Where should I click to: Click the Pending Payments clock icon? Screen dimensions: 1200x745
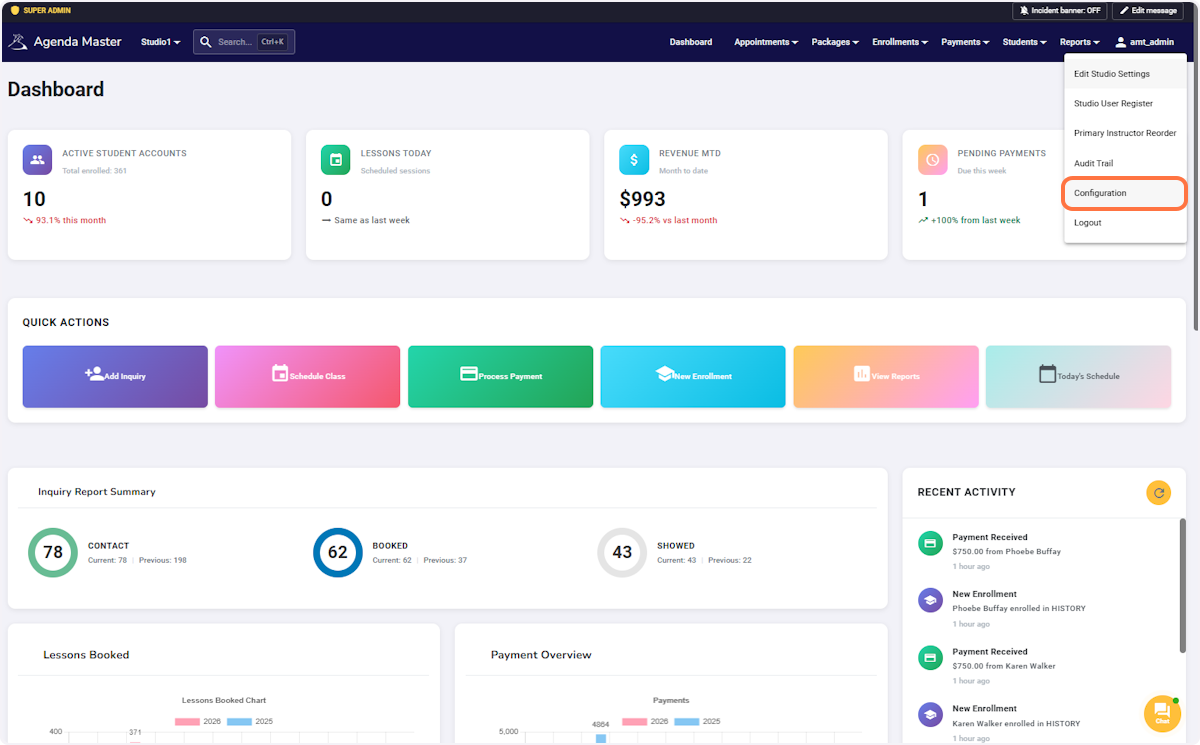point(932,160)
